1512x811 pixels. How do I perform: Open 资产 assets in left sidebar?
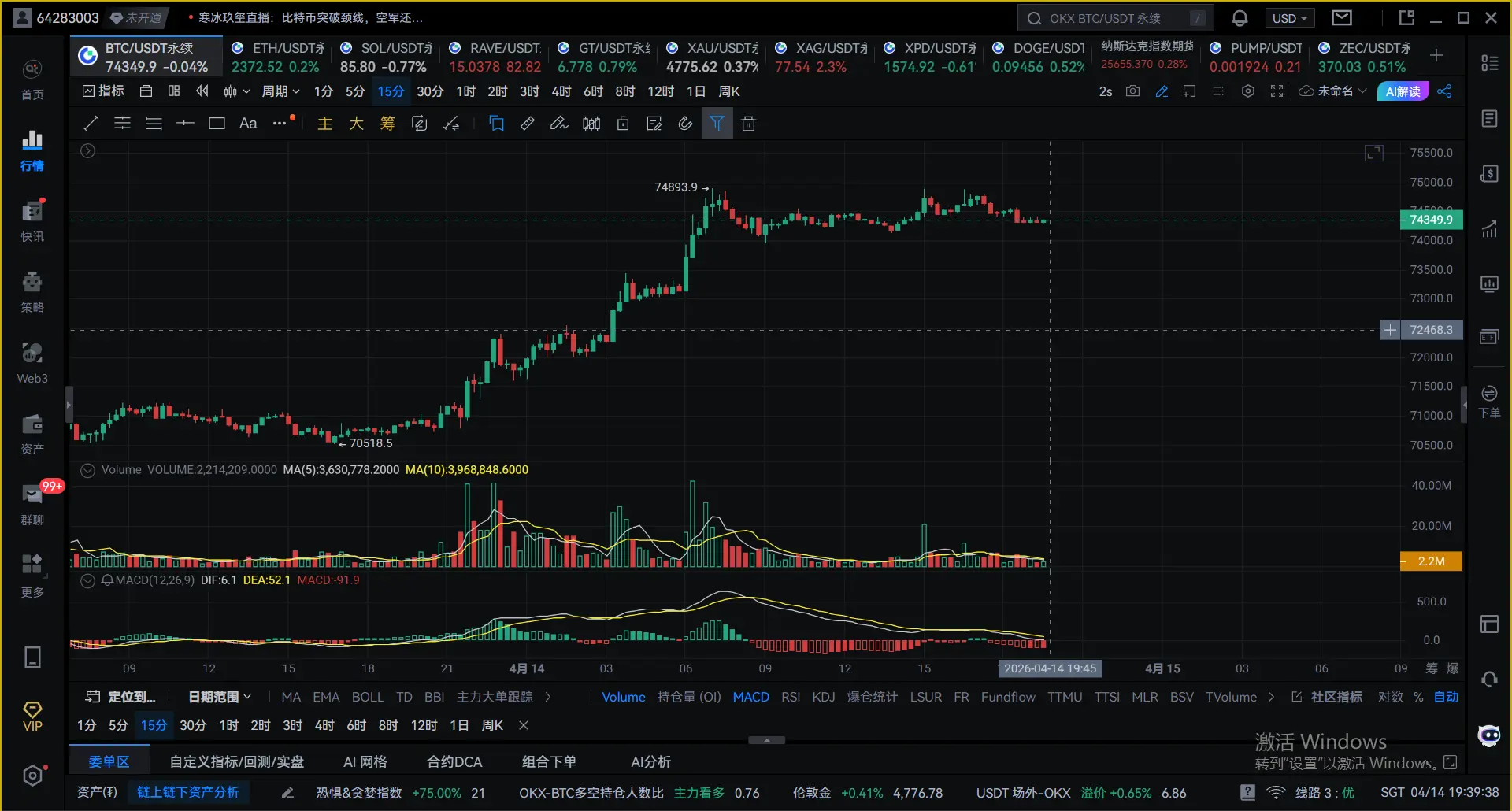pyautogui.click(x=32, y=434)
